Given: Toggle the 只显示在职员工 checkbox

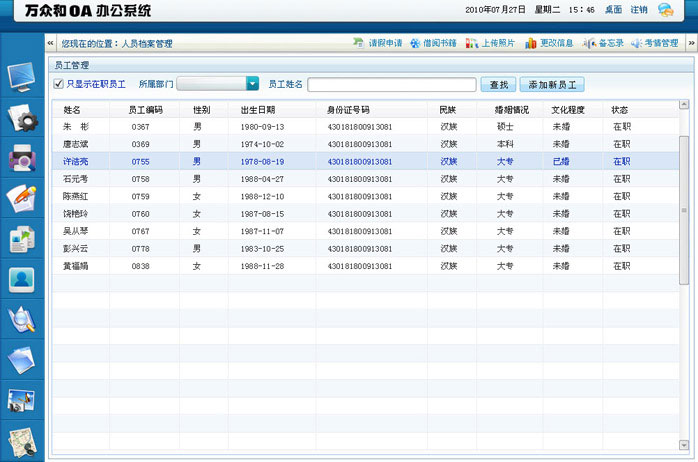Looking at the screenshot, I should pos(59,85).
